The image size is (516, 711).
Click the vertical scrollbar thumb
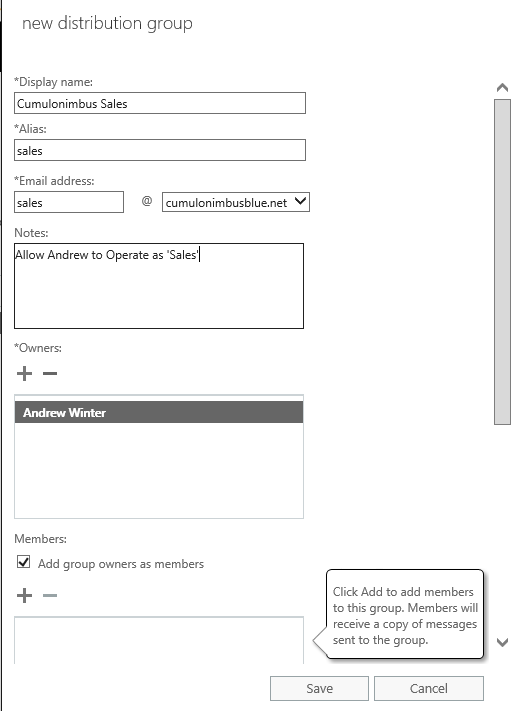[x=502, y=262]
